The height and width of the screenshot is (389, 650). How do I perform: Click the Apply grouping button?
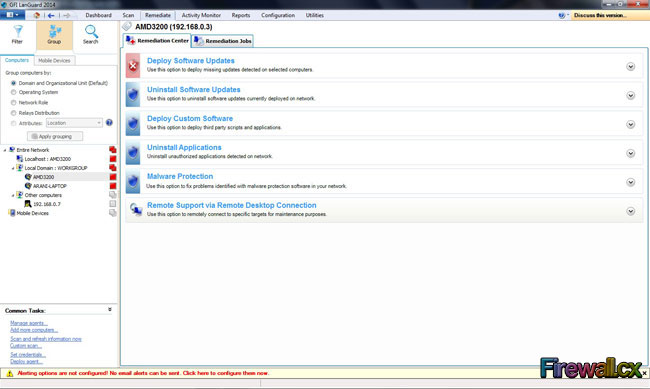[x=55, y=136]
